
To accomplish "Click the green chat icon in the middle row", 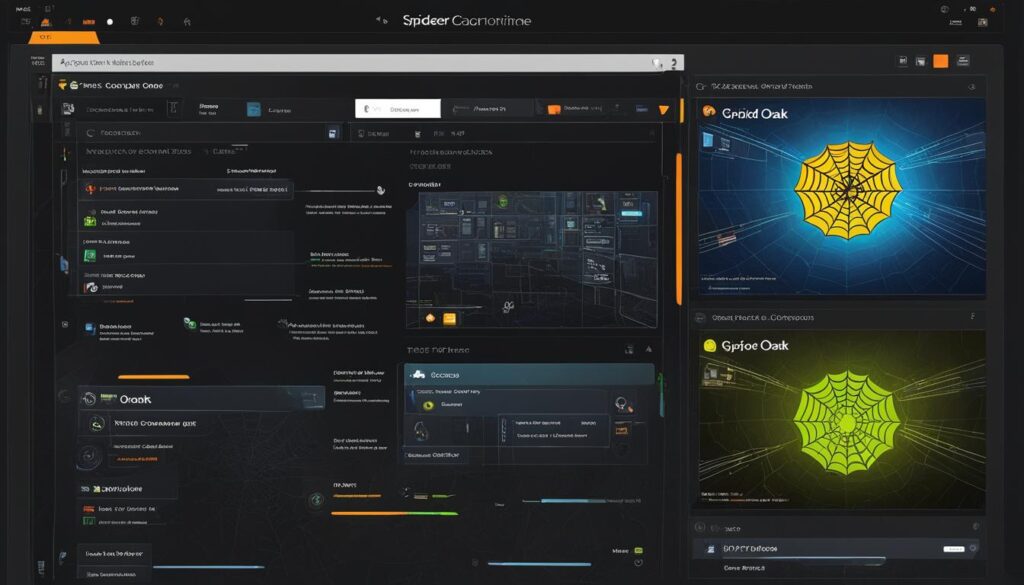I will point(189,323).
